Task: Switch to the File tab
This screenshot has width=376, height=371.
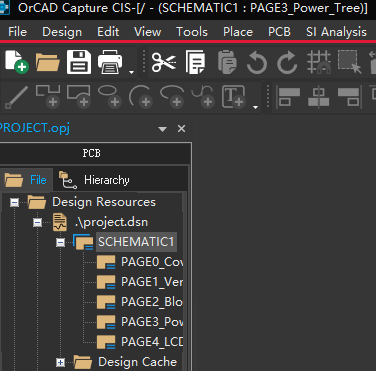Action: (x=26, y=180)
